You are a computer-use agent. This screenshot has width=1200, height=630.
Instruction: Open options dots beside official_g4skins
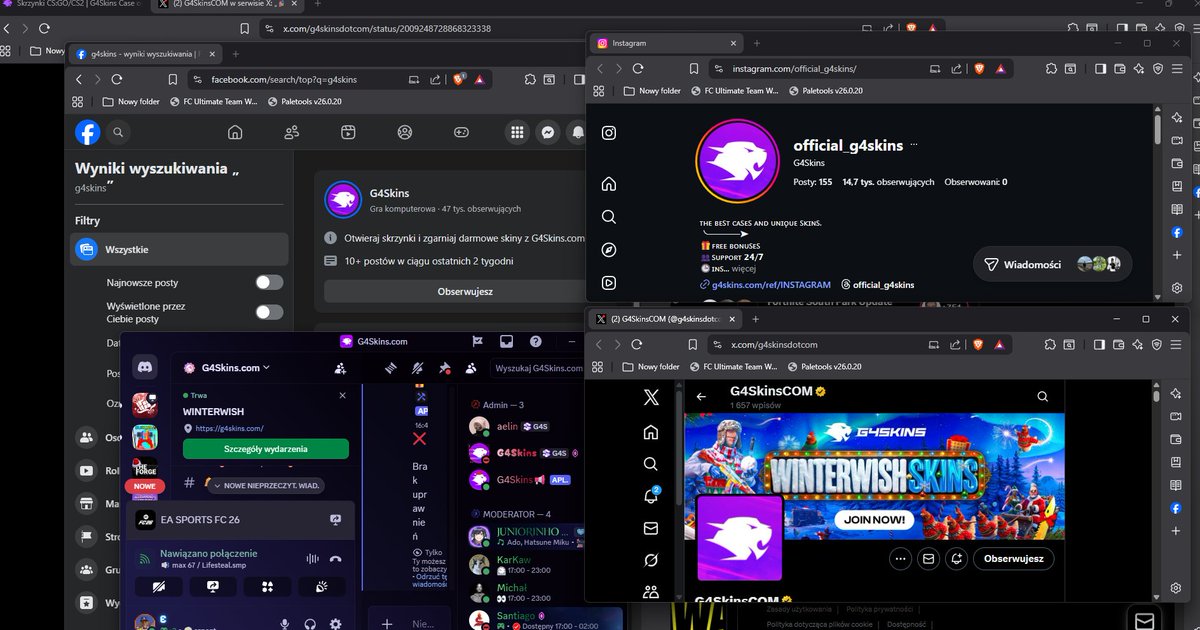[x=914, y=145]
